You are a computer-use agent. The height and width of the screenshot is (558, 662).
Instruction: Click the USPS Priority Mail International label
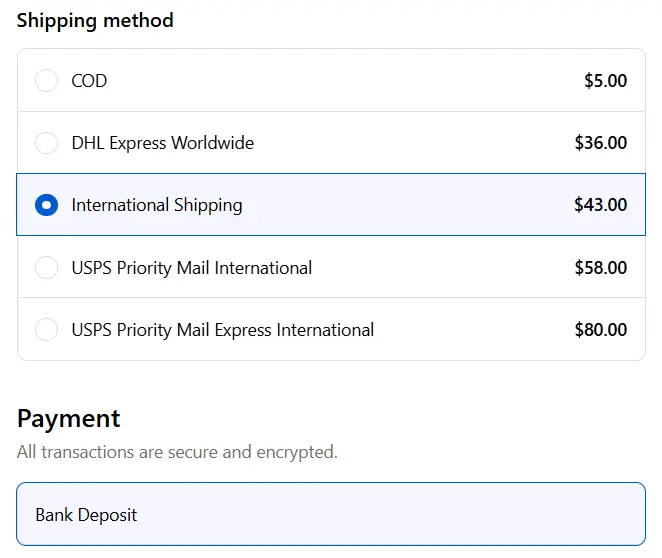click(192, 268)
